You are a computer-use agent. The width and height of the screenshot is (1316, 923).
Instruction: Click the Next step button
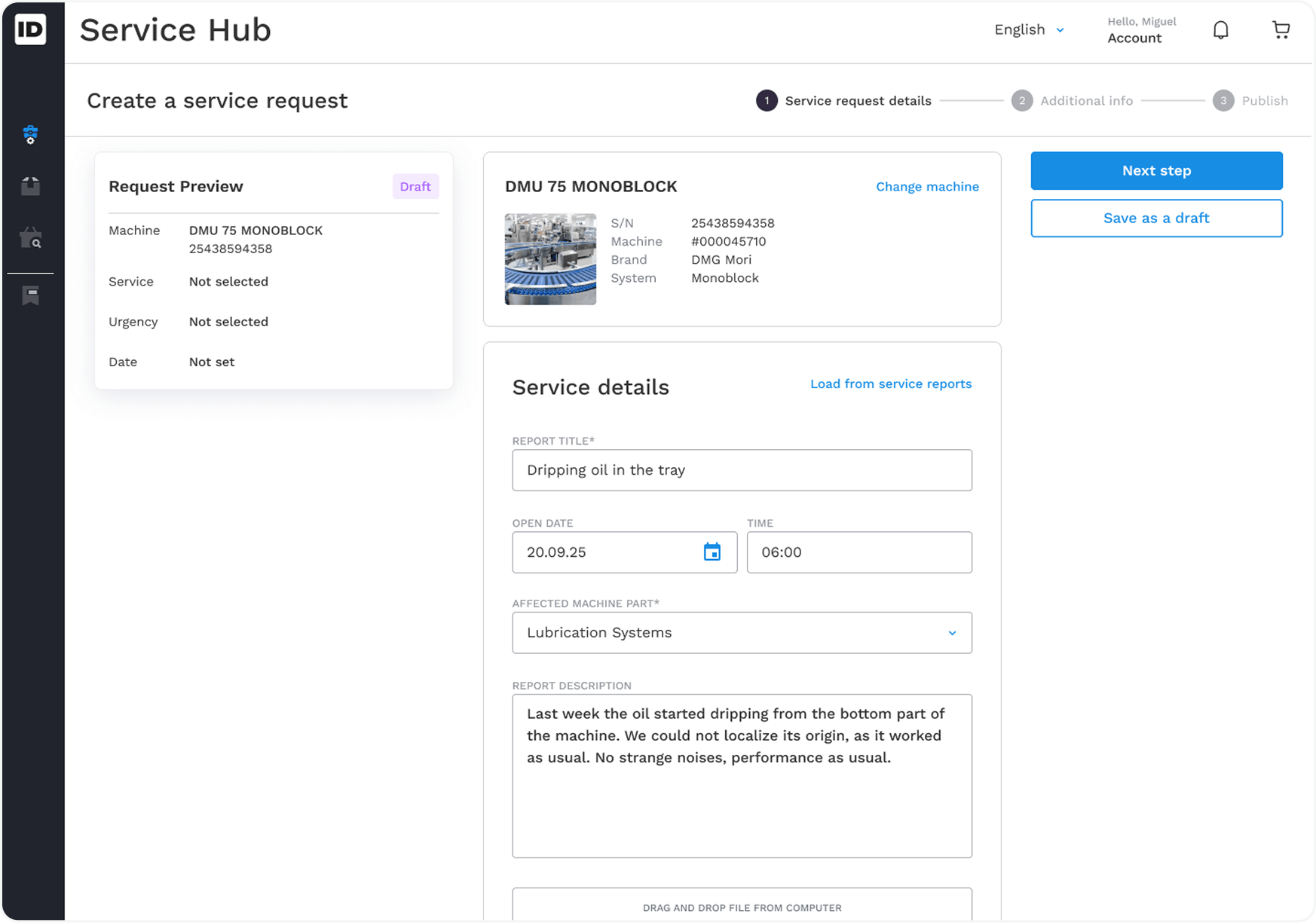tap(1156, 171)
